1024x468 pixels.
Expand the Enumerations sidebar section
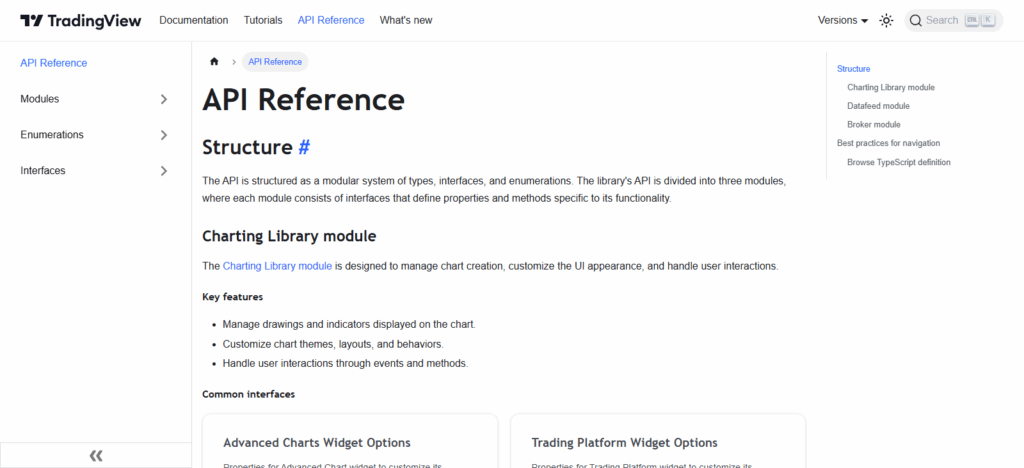point(164,135)
